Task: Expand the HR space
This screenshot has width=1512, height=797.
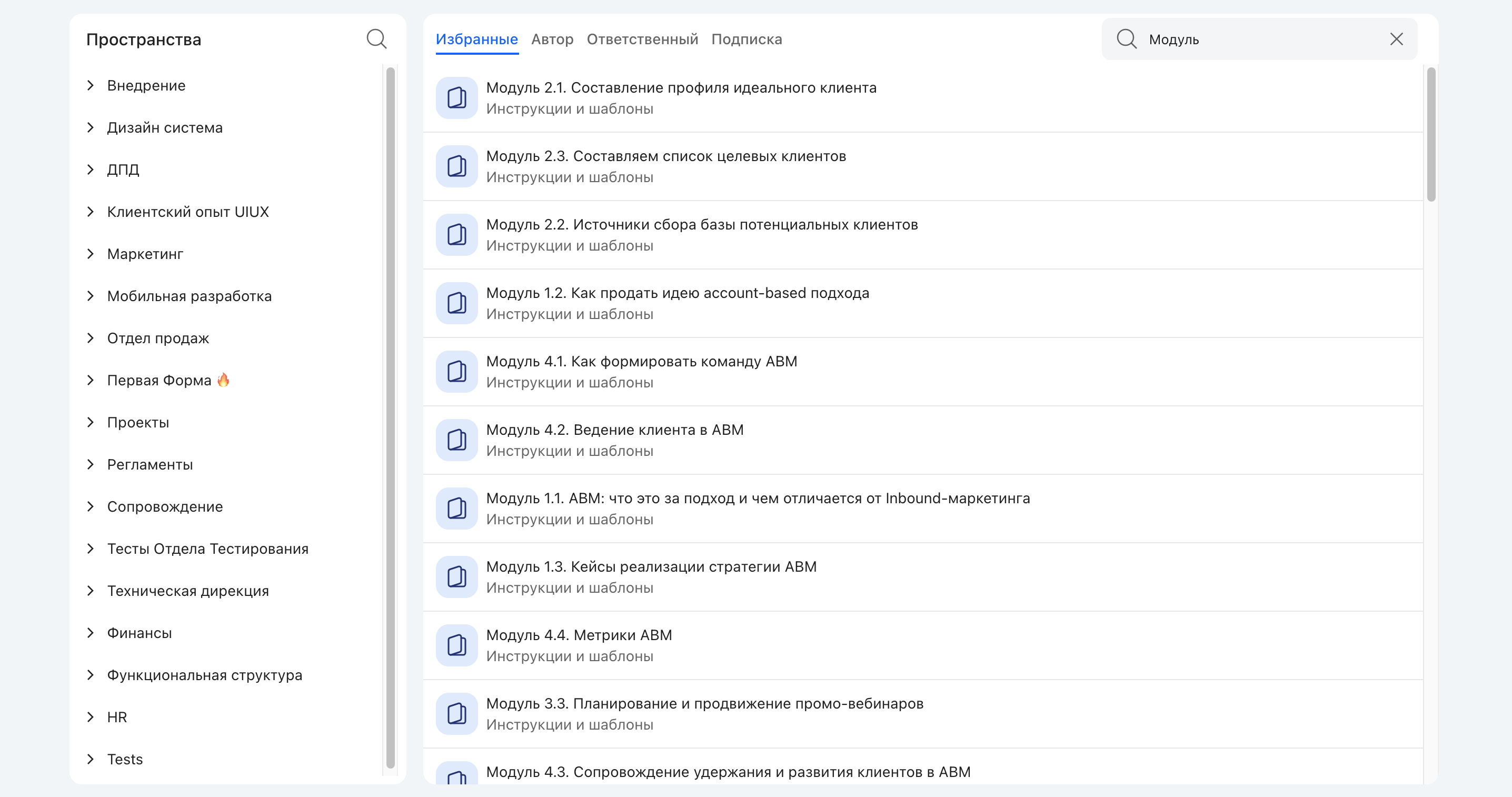Action: pyautogui.click(x=91, y=717)
